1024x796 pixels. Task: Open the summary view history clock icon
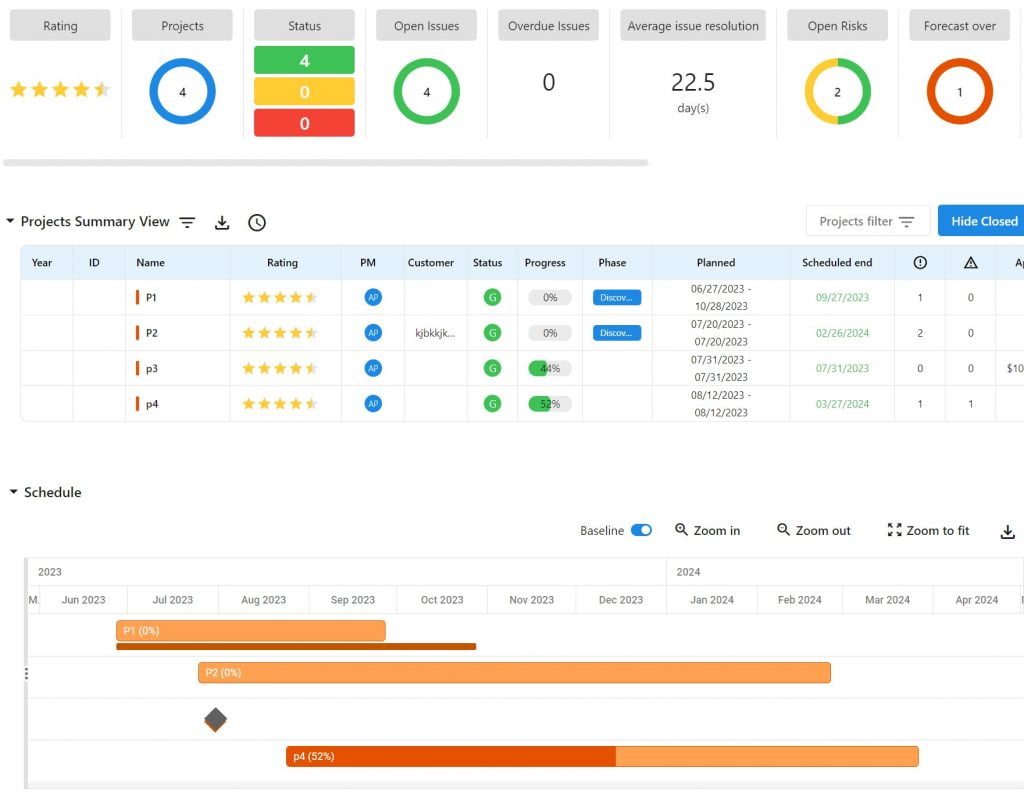(x=257, y=223)
